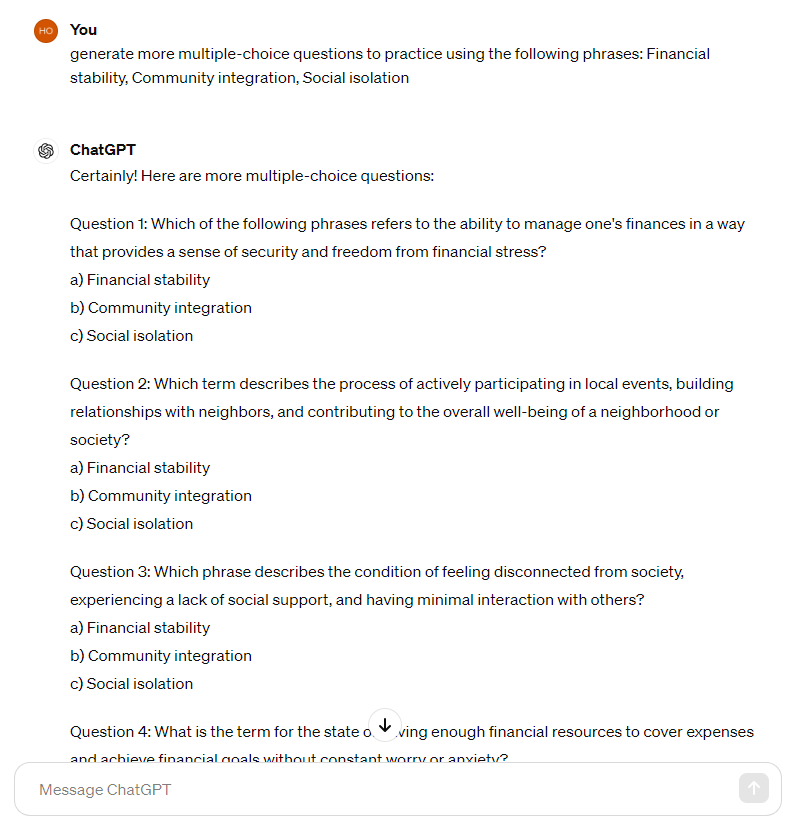Select option c) Social isolation under Question 1
This screenshot has width=801, height=820.
coord(131,336)
